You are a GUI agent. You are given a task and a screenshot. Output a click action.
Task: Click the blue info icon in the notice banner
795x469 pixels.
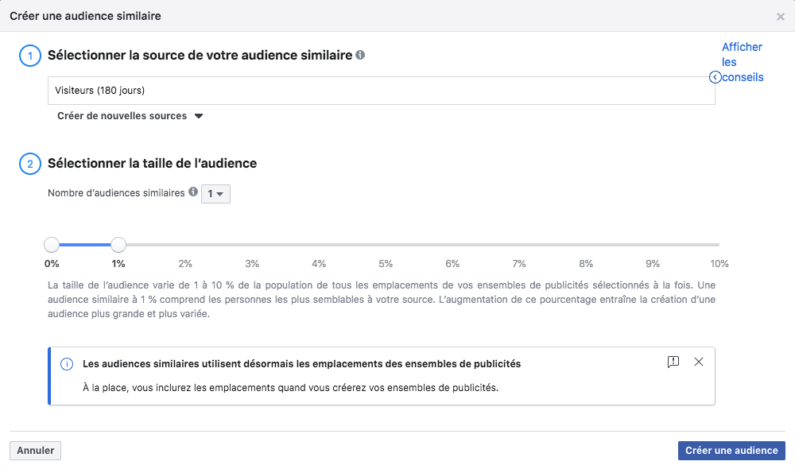pos(66,364)
